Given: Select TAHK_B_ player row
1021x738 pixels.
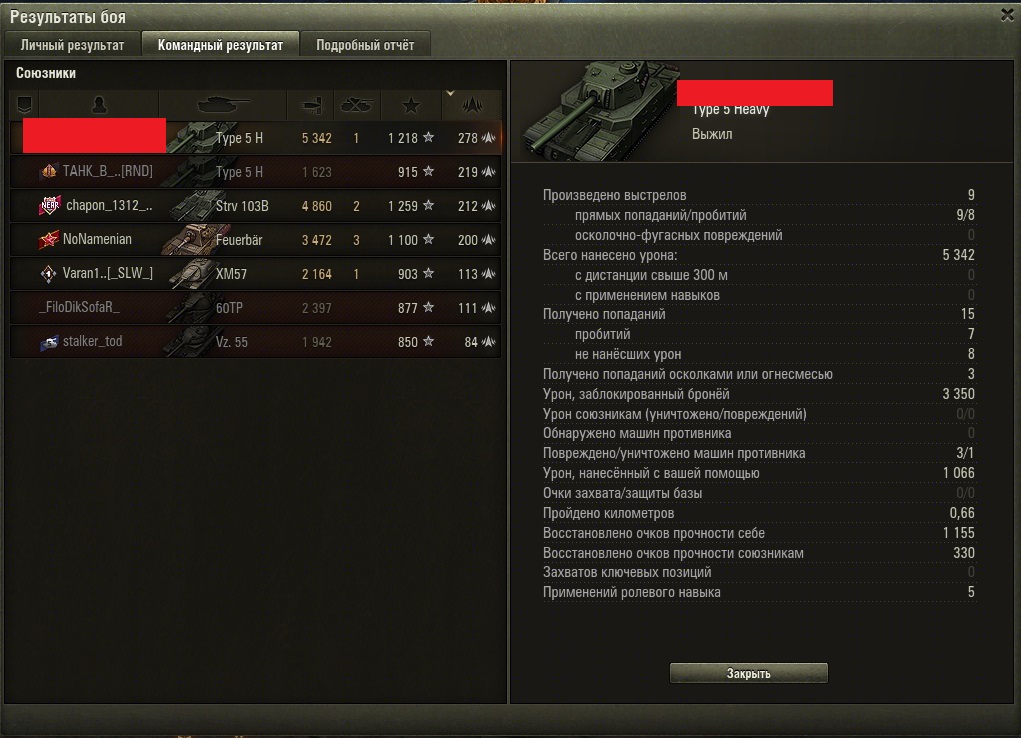Looking at the screenshot, I should [x=255, y=172].
